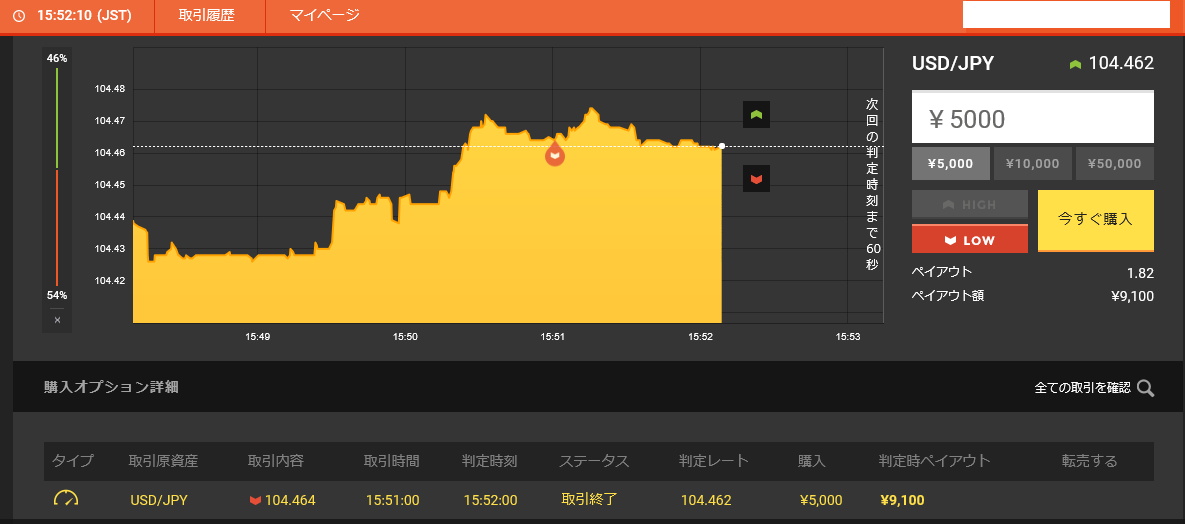Close the 46%/54% sentiment bar with the x
1185x524 pixels.
point(57,320)
